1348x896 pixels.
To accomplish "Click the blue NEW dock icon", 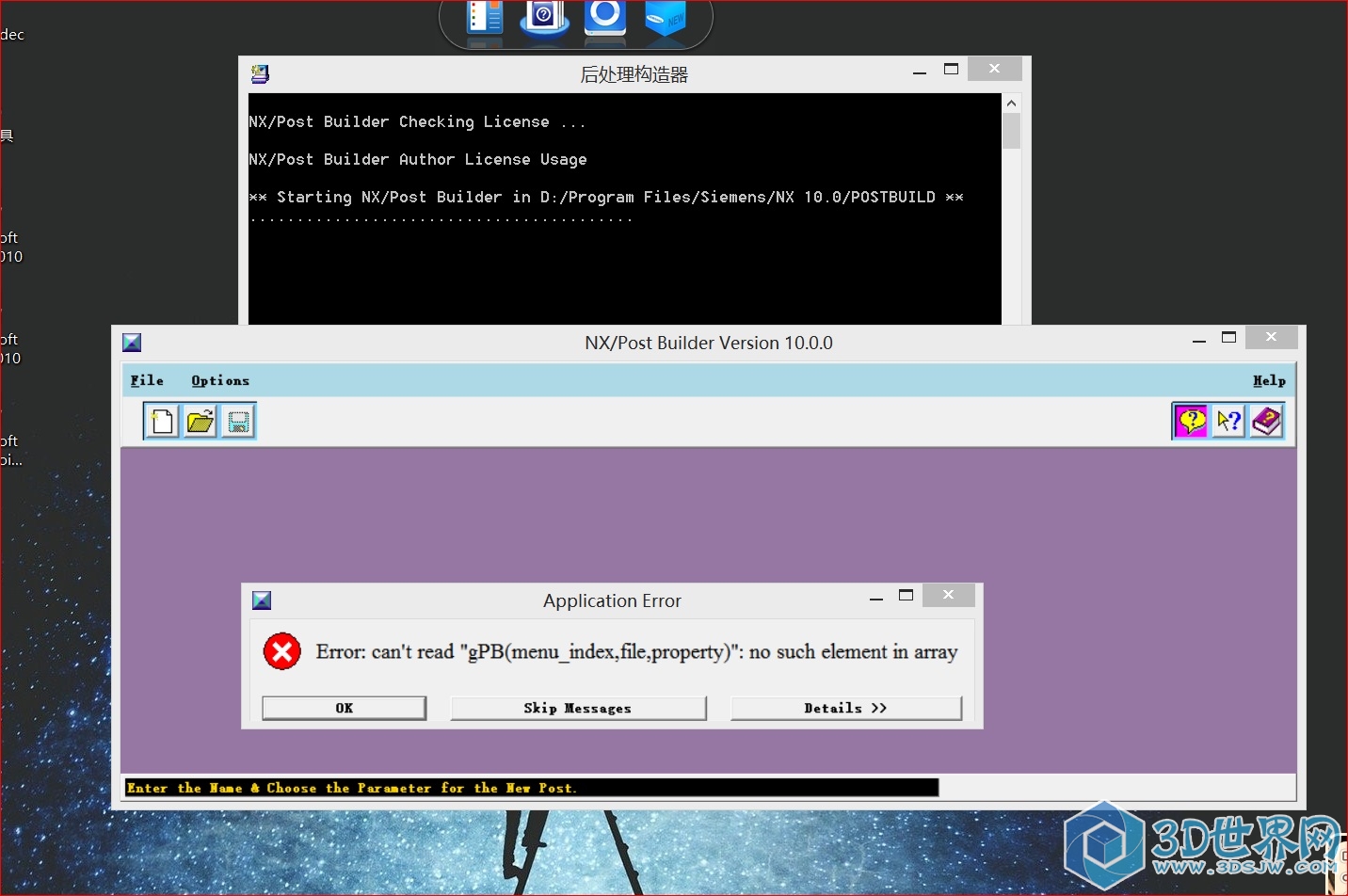I will coord(666,19).
